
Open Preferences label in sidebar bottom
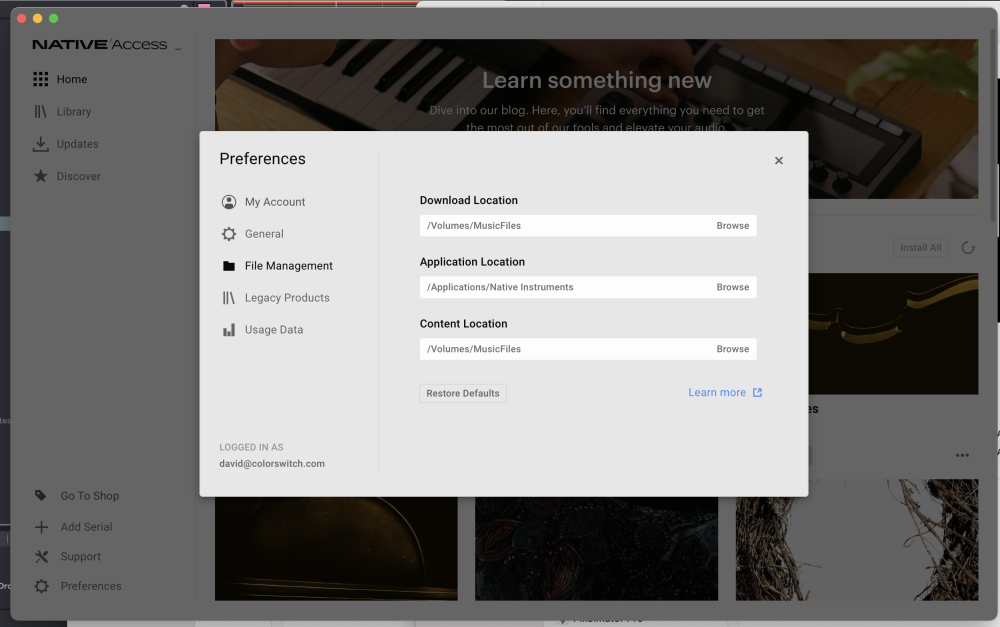(91, 586)
